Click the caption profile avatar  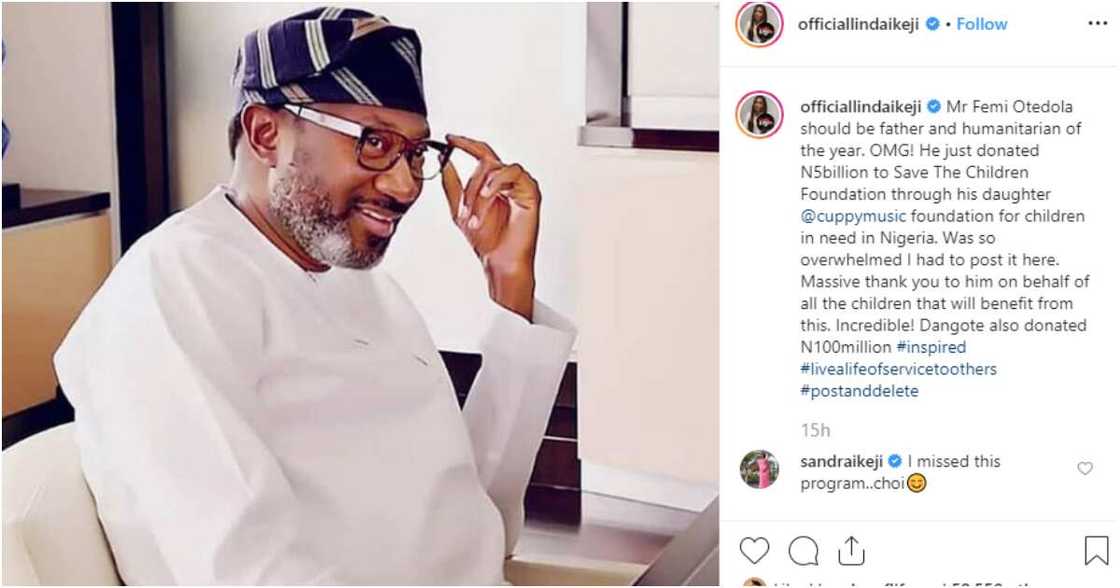[x=759, y=114]
